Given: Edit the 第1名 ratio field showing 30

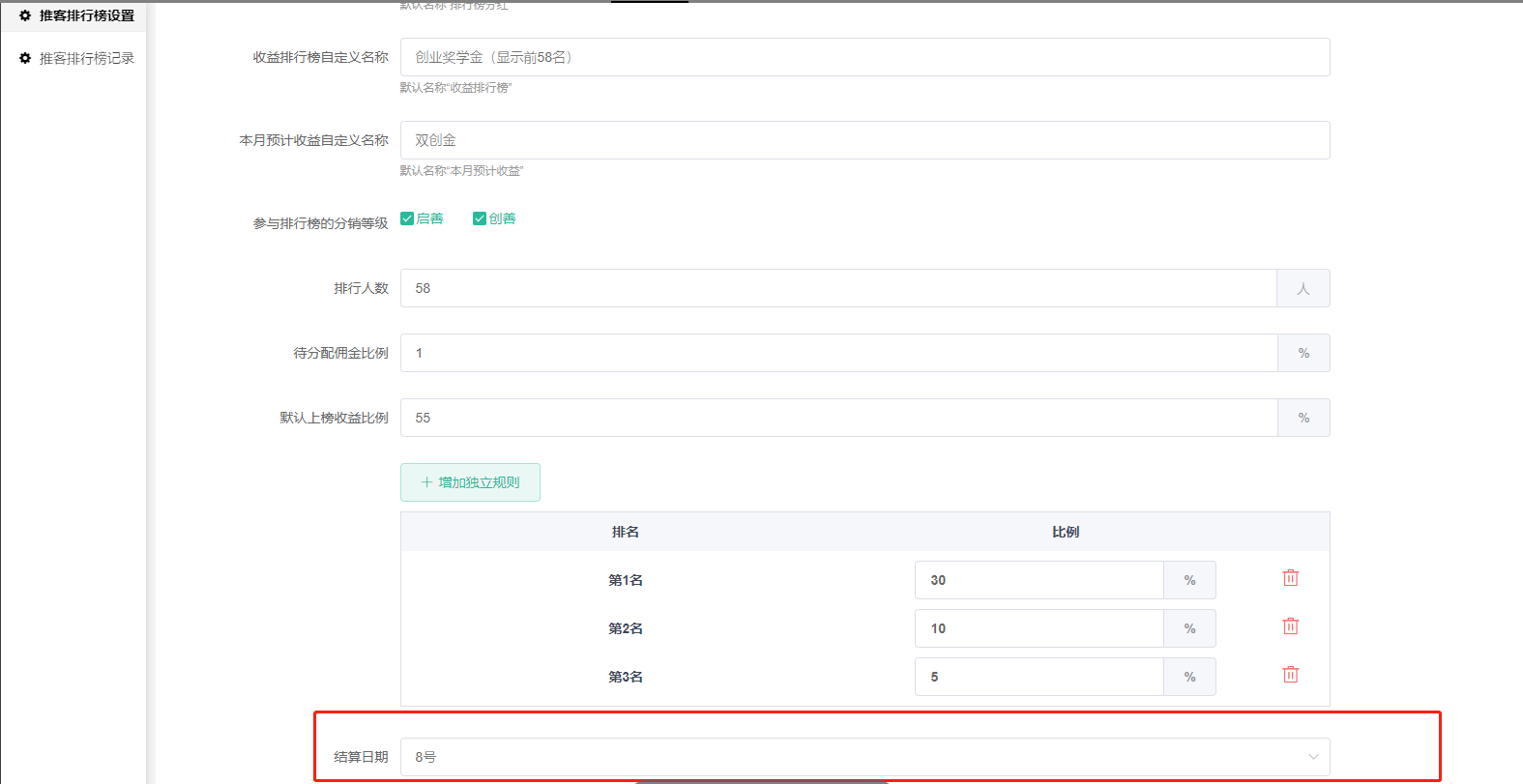Looking at the screenshot, I should tap(1038, 580).
